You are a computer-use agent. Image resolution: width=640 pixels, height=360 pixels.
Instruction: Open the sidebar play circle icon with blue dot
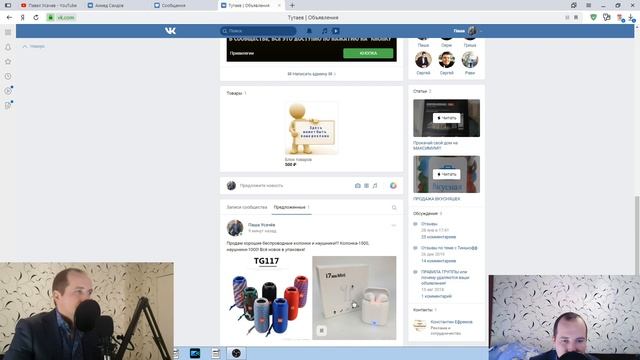coord(8,91)
